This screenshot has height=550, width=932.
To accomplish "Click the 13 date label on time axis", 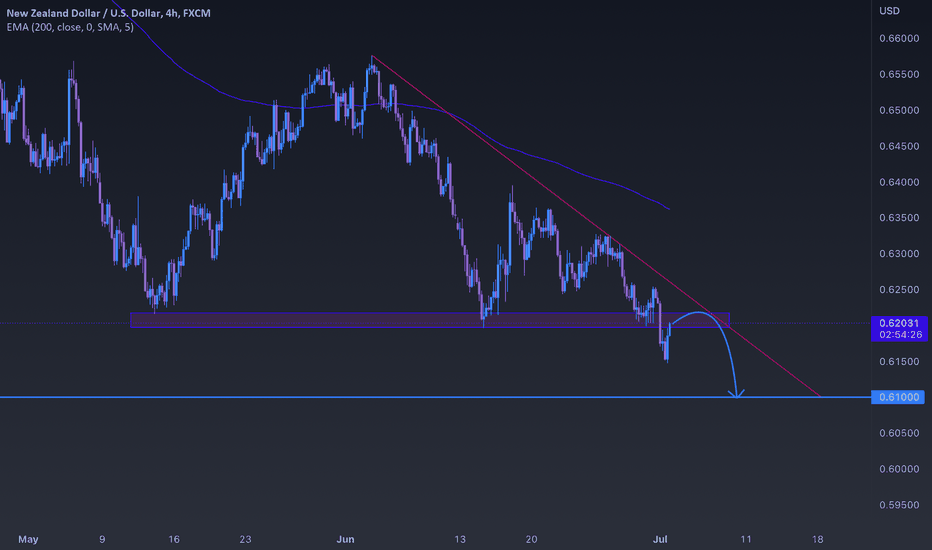I will point(460,539).
